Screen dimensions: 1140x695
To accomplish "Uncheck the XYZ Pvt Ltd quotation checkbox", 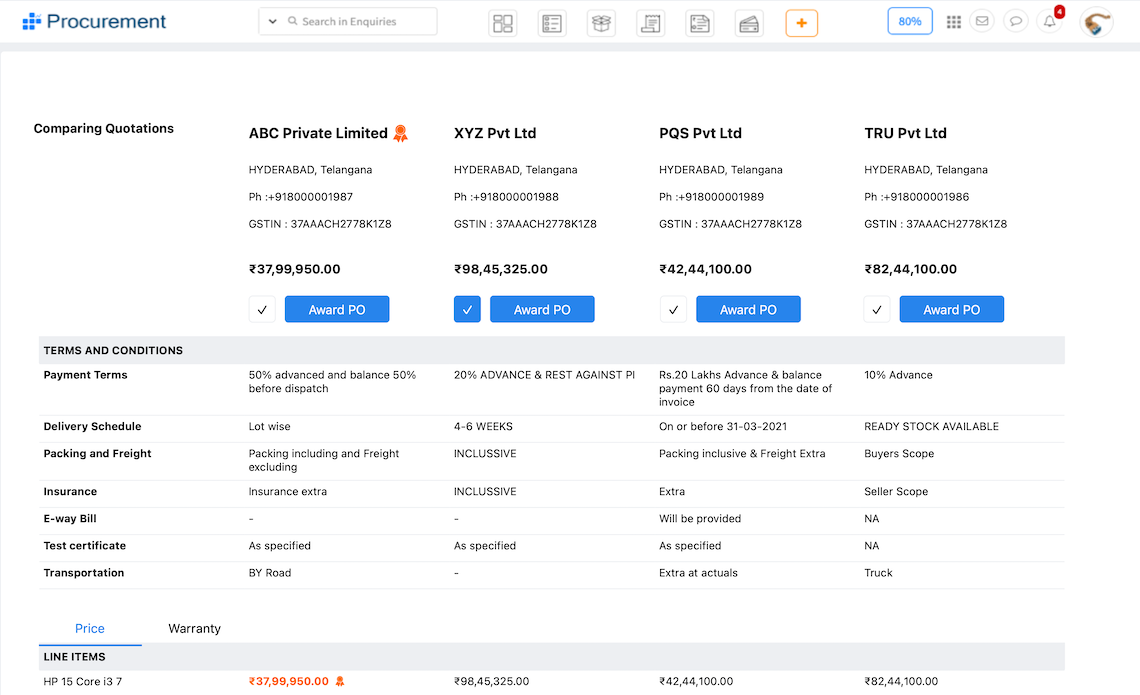I will [x=467, y=309].
